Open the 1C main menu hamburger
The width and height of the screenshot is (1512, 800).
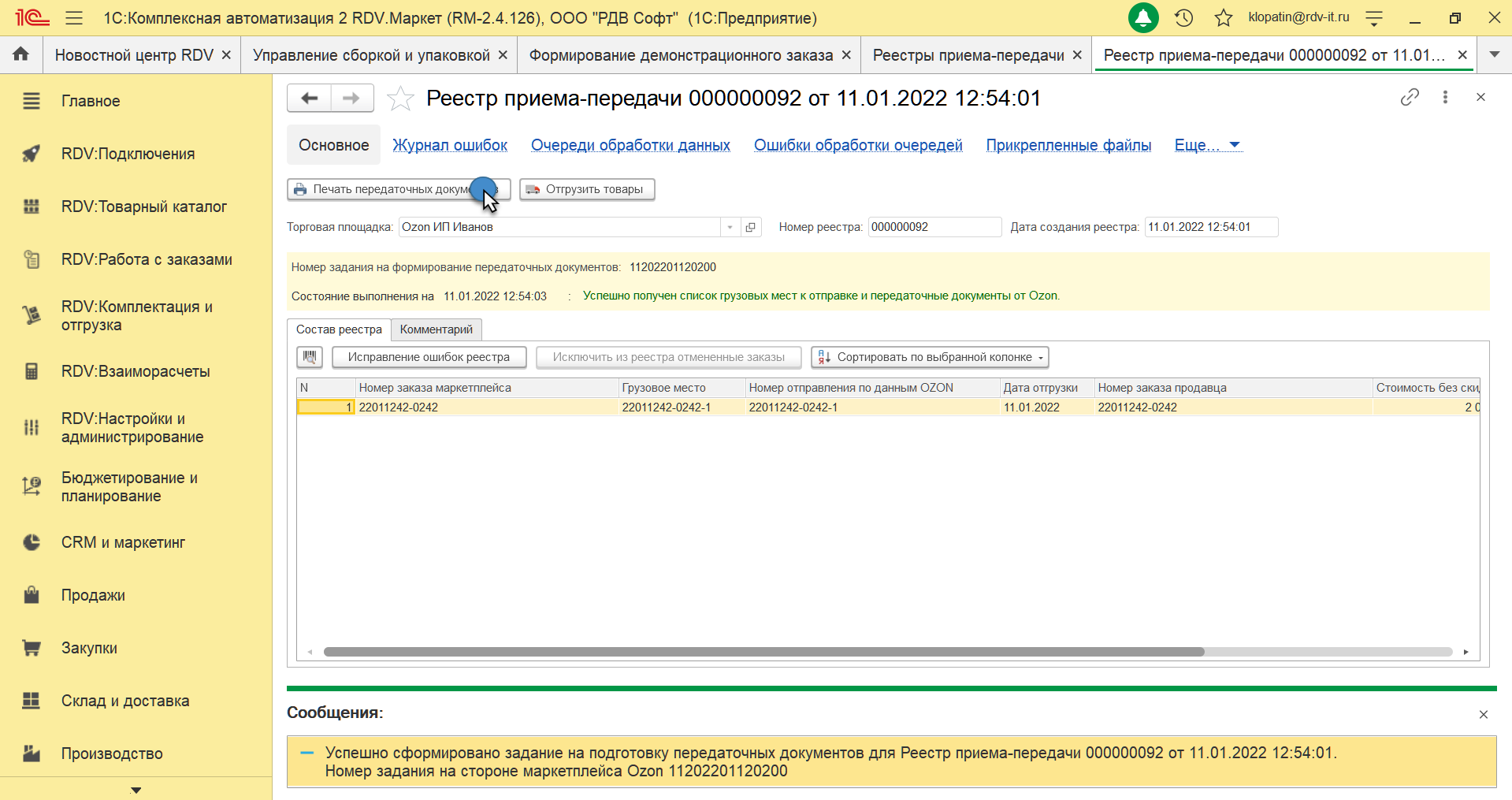point(74,17)
